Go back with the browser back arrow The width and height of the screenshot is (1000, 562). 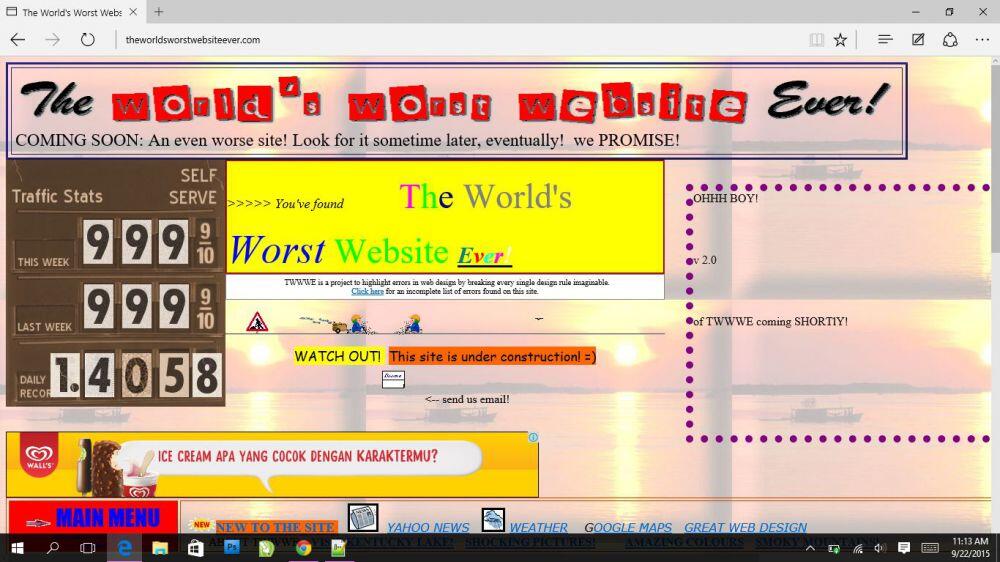coord(18,40)
